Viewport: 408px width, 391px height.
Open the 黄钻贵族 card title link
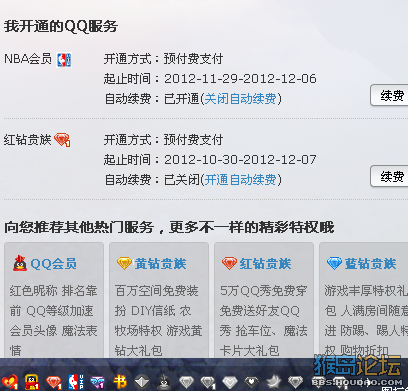click(160, 264)
